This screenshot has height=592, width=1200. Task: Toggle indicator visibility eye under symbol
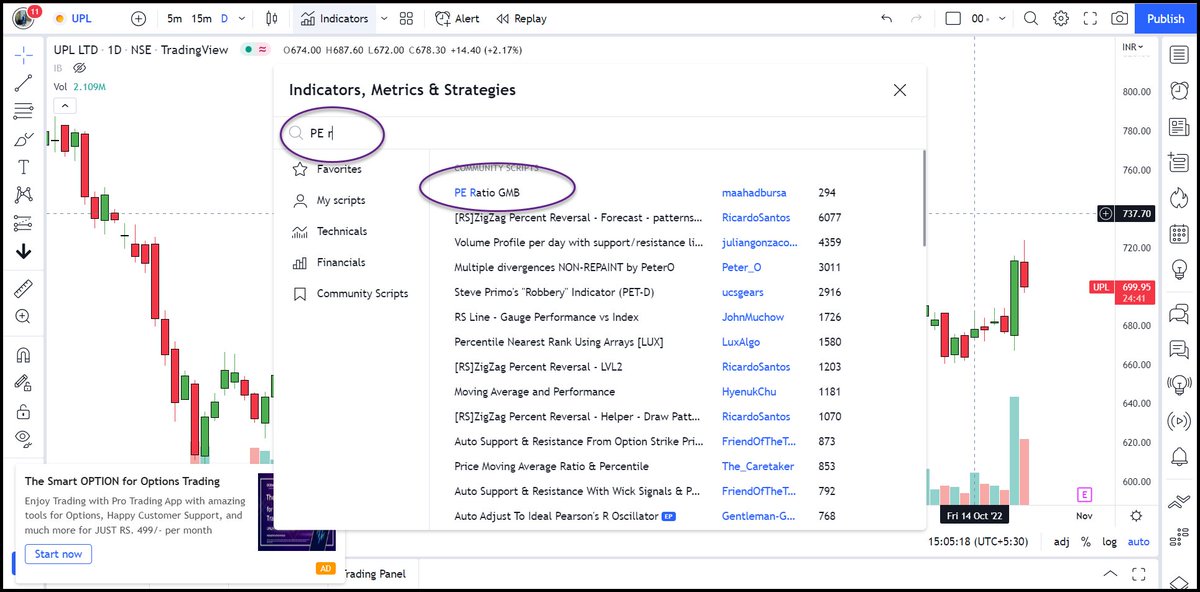pyautogui.click(x=79, y=68)
